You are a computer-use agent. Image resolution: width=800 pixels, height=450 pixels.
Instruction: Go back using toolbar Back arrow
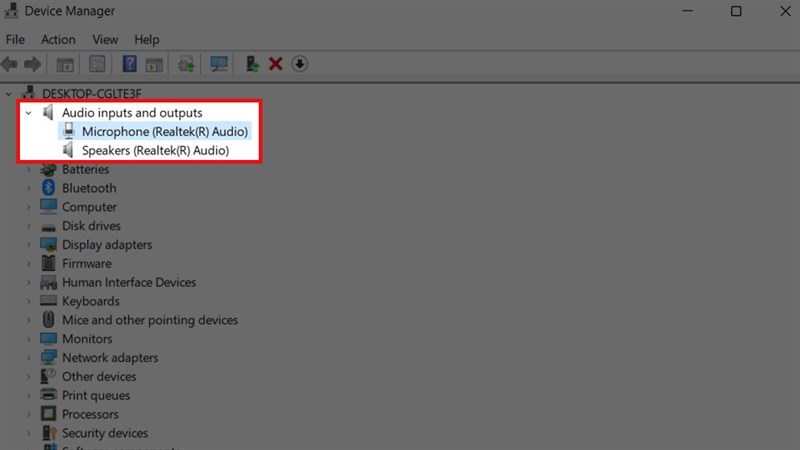(x=9, y=64)
